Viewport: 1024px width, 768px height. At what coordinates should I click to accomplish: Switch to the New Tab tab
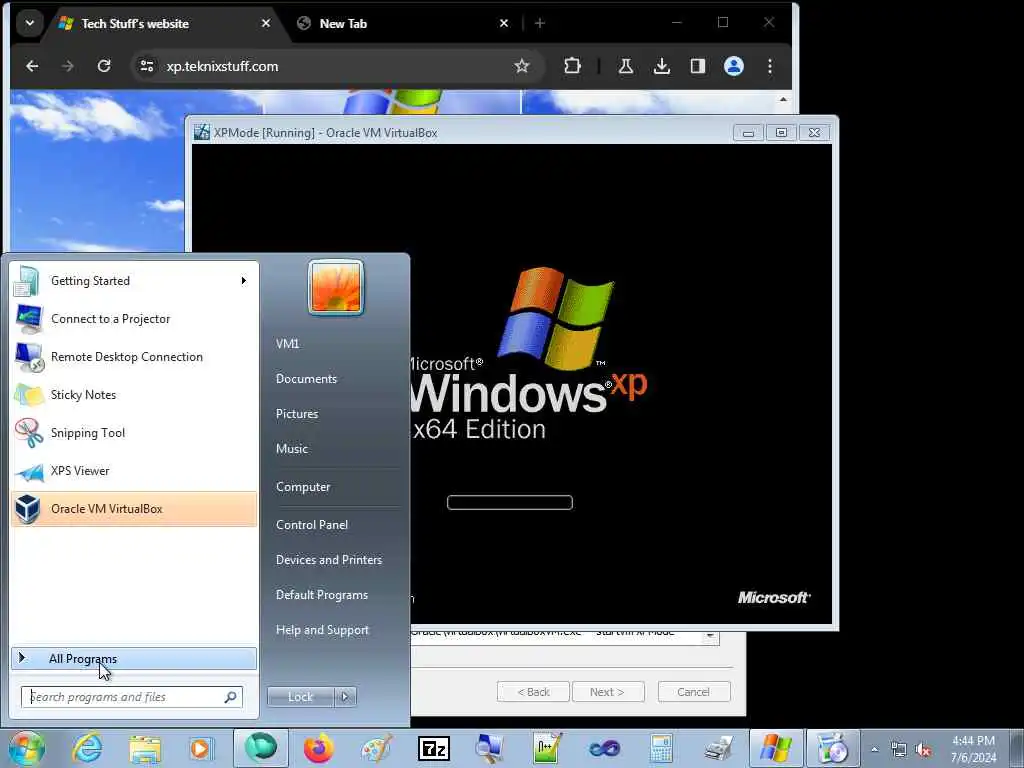pos(343,24)
